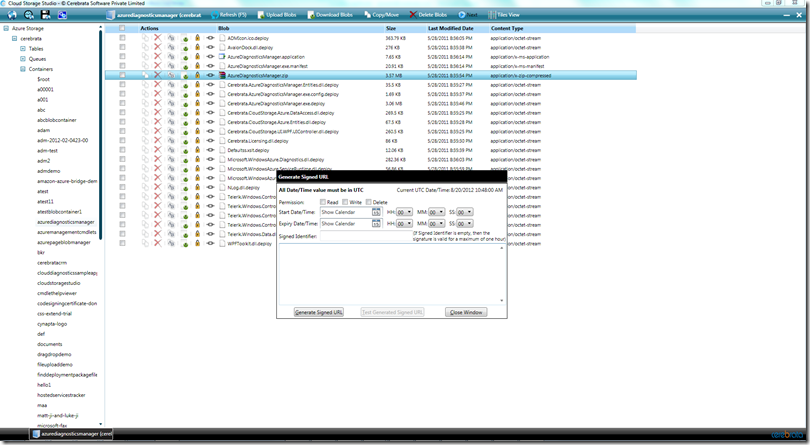Check the select-all checkbox in the table header
The height and width of the screenshot is (445, 810).
122,28
